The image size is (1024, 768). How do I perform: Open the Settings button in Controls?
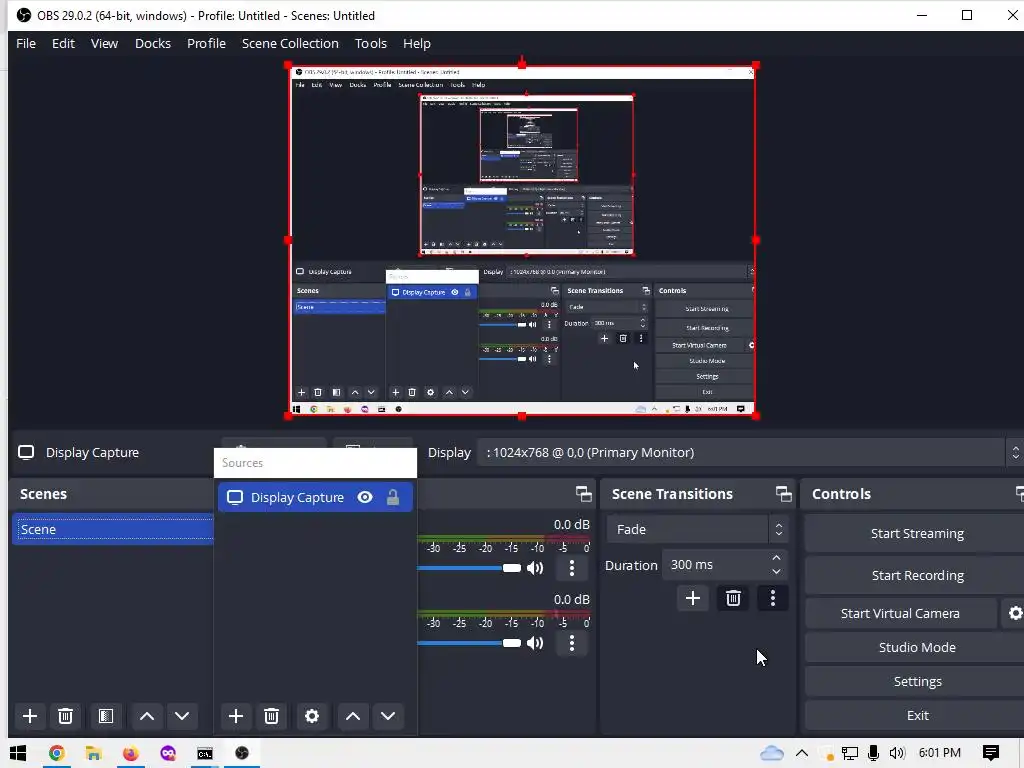click(x=917, y=681)
